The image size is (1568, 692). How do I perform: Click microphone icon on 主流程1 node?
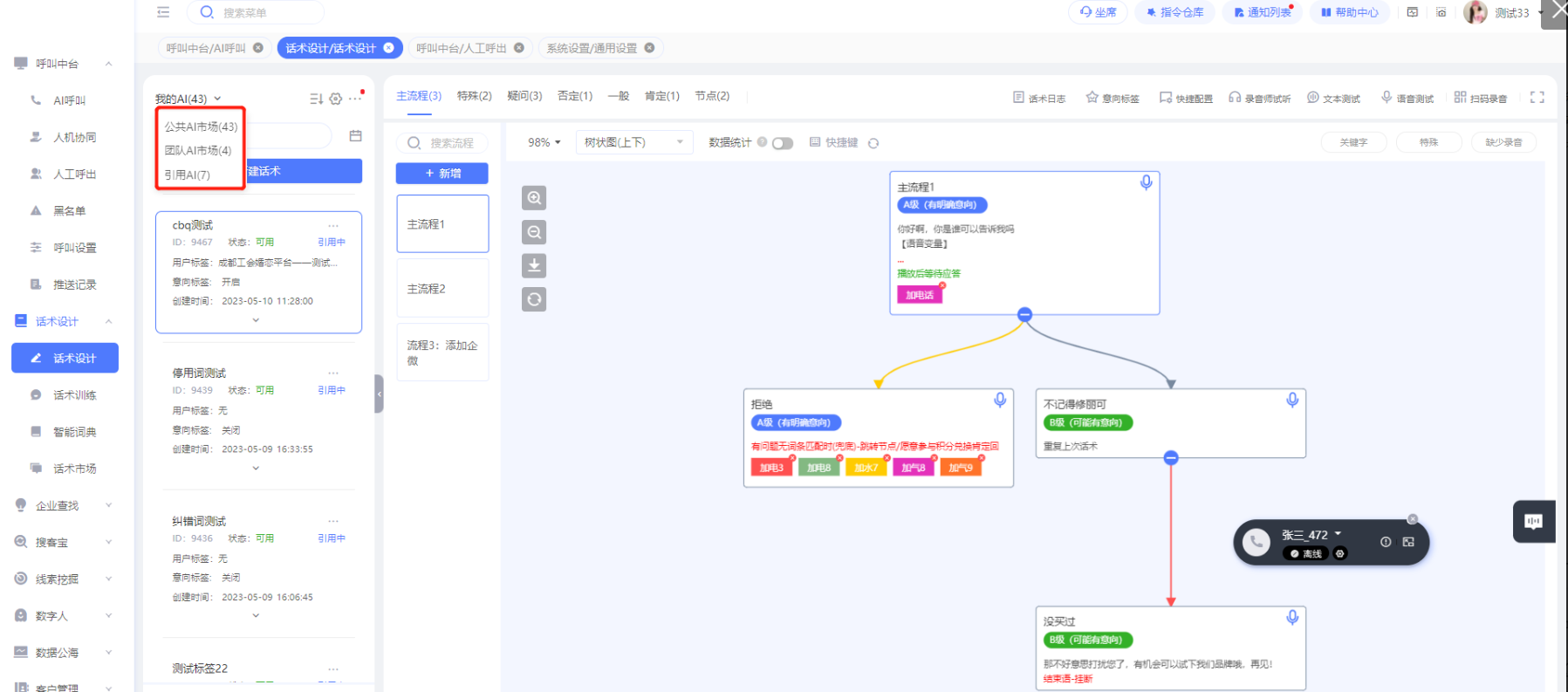point(1146,182)
